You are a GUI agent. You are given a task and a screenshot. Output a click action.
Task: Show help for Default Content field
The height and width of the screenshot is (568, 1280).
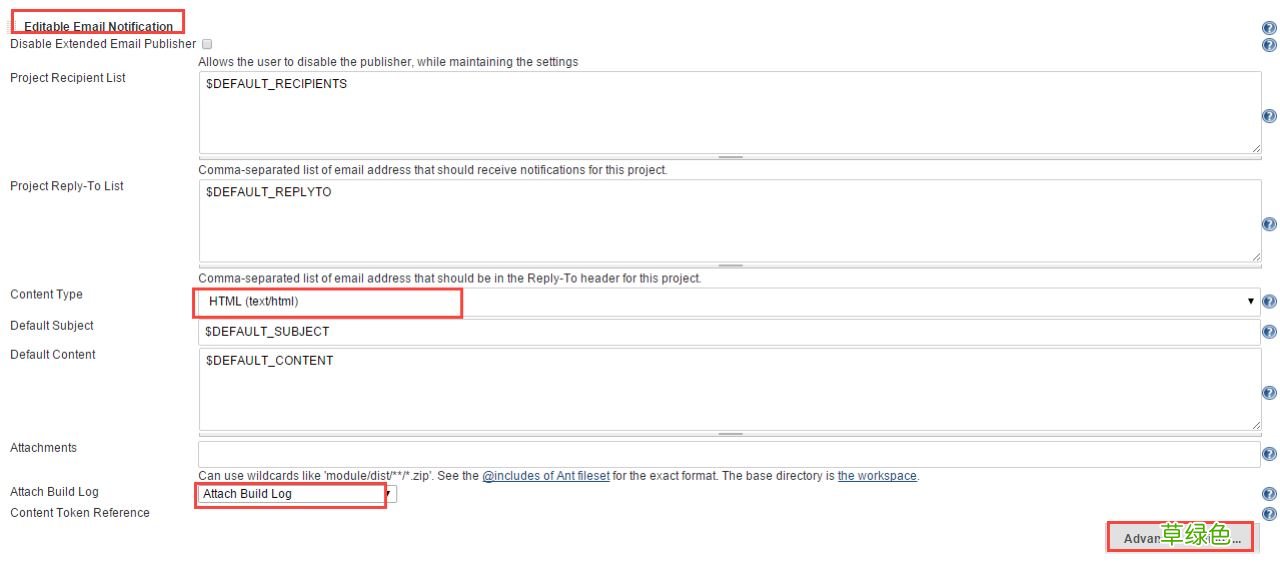[x=1269, y=393]
